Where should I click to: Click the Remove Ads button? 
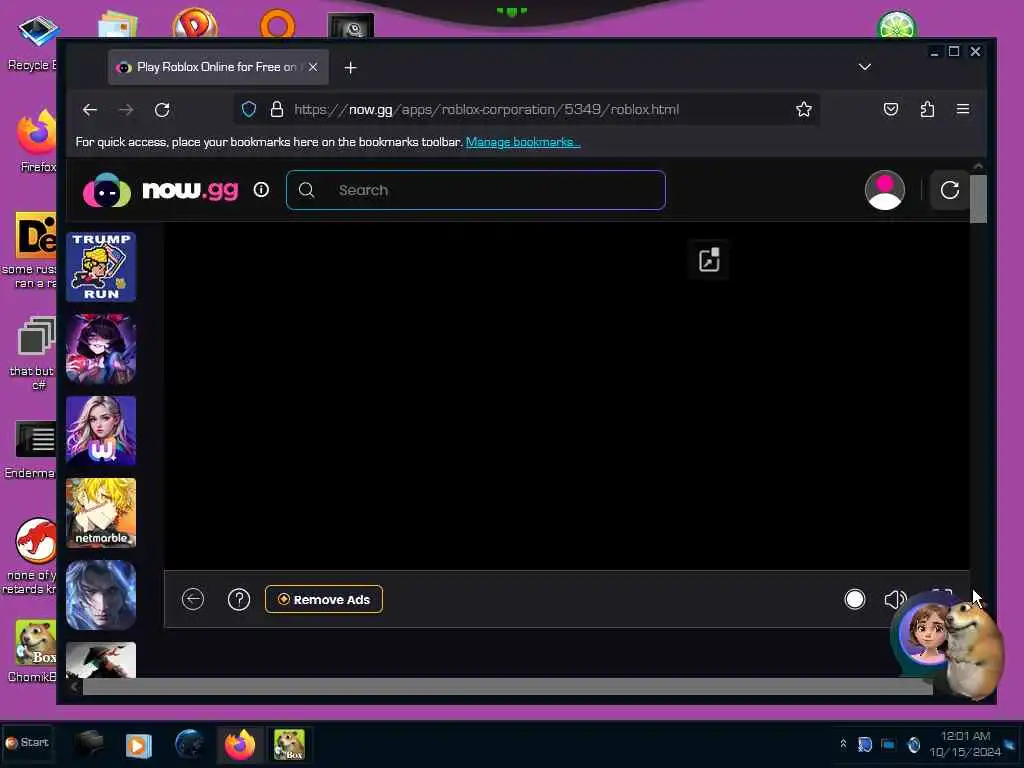[324, 599]
